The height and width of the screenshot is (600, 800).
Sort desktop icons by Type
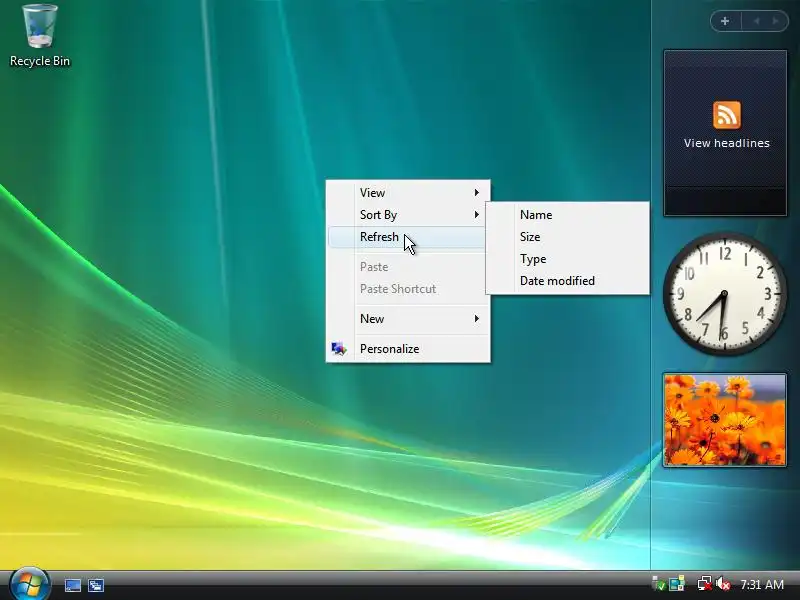[567, 259]
